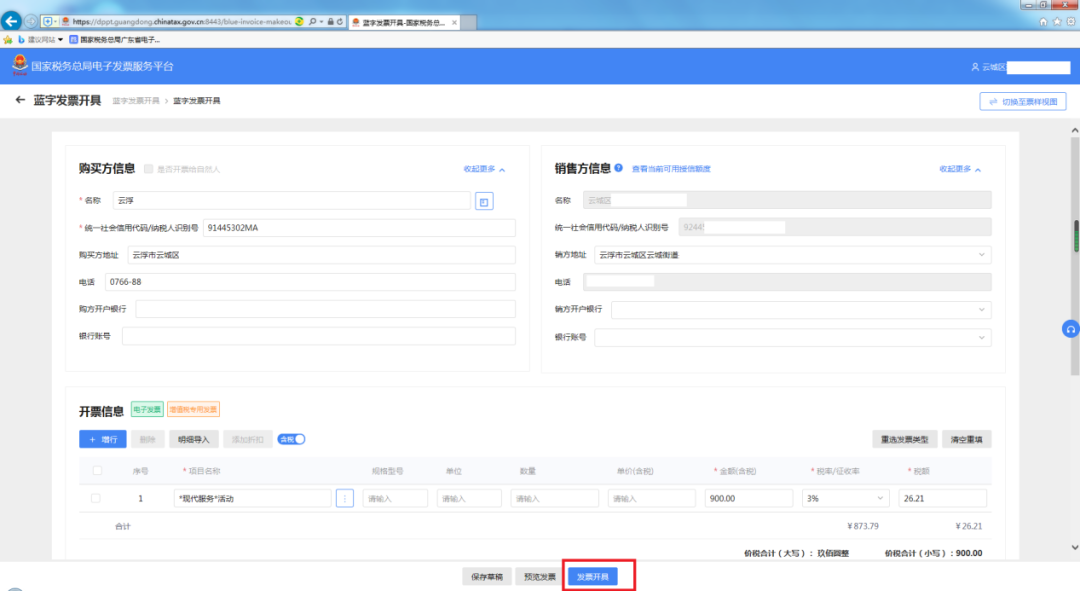Check 是否开票给自然人 checkbox
The width and height of the screenshot is (1080, 591).
pyautogui.click(x=148, y=169)
